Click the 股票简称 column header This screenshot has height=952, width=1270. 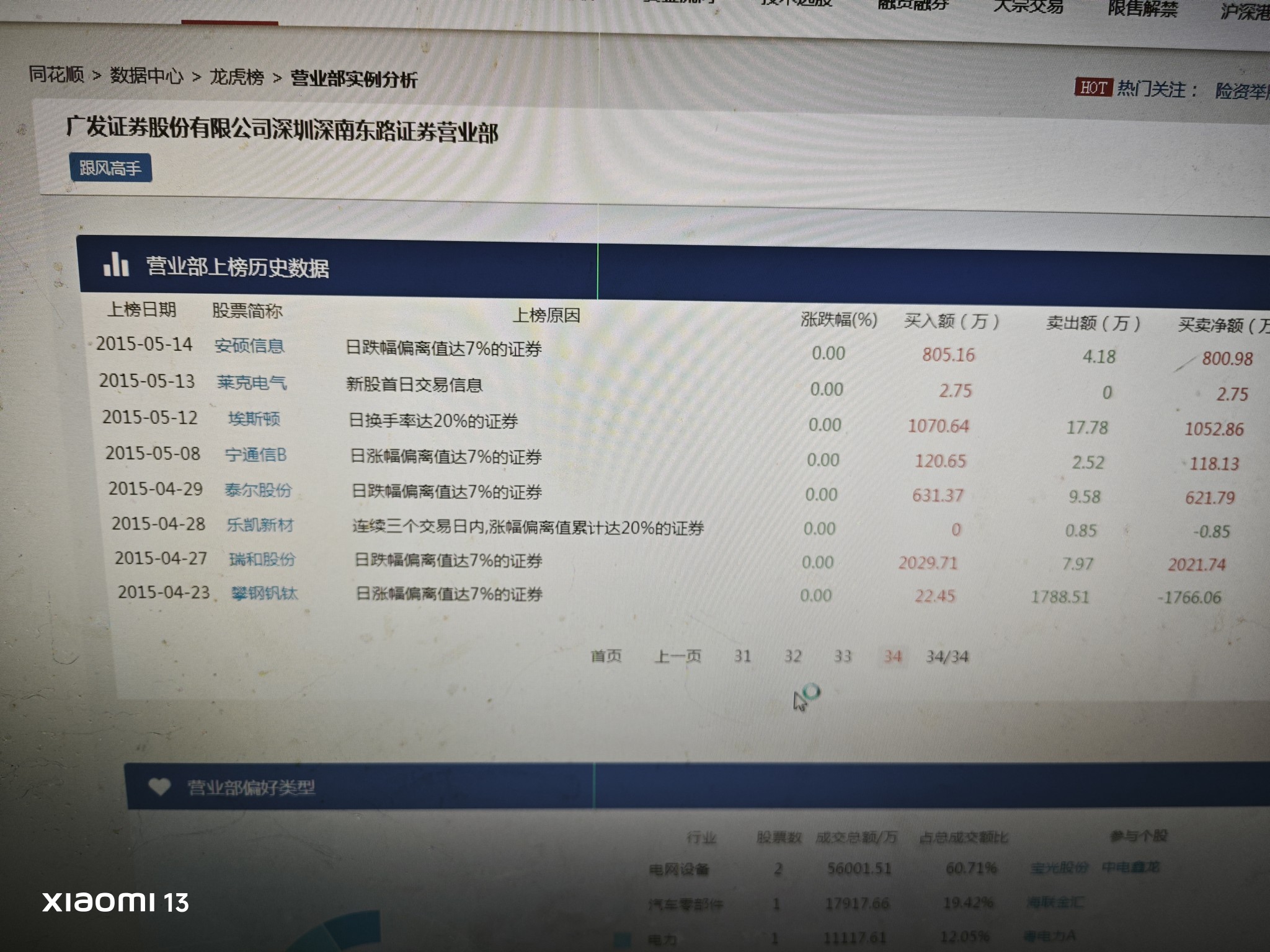247,311
